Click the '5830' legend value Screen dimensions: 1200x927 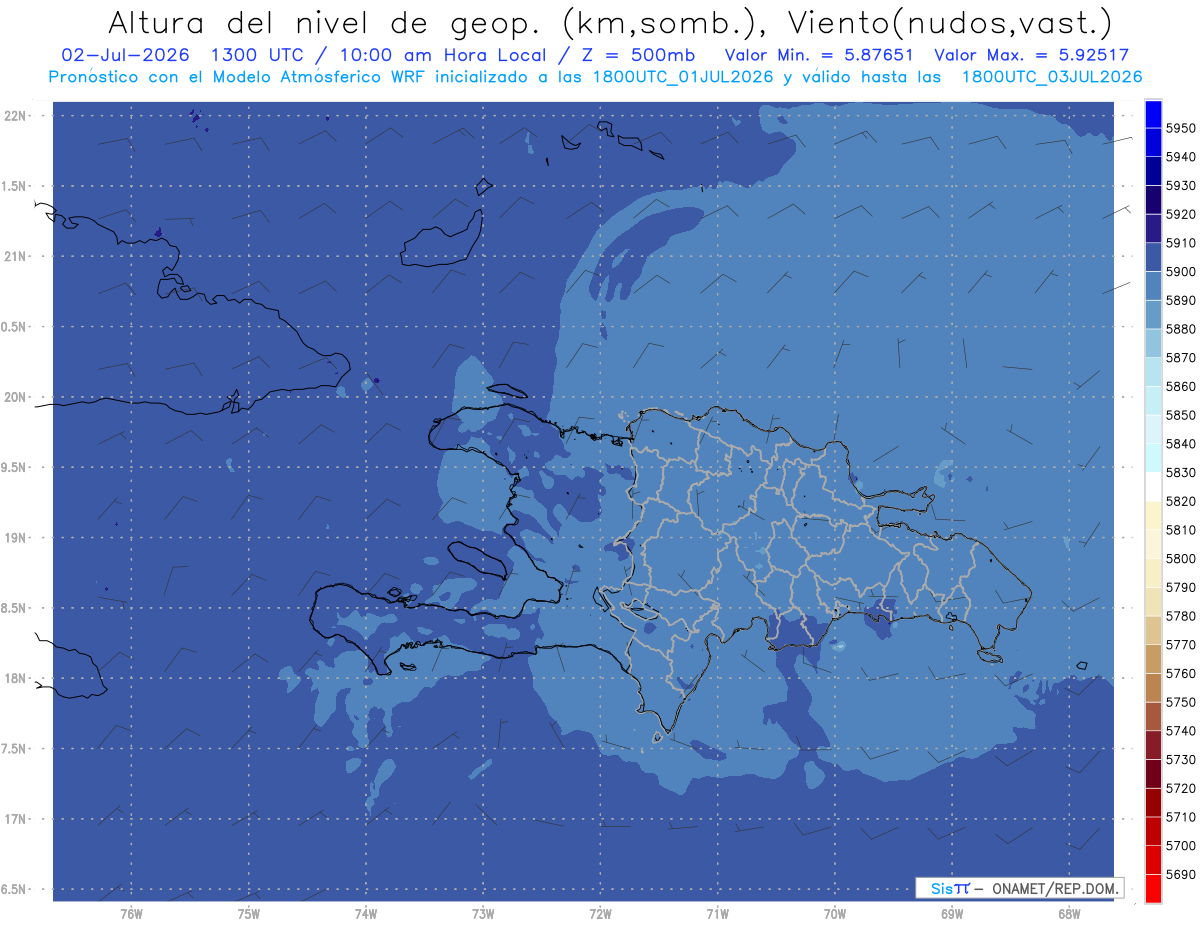click(x=1180, y=473)
